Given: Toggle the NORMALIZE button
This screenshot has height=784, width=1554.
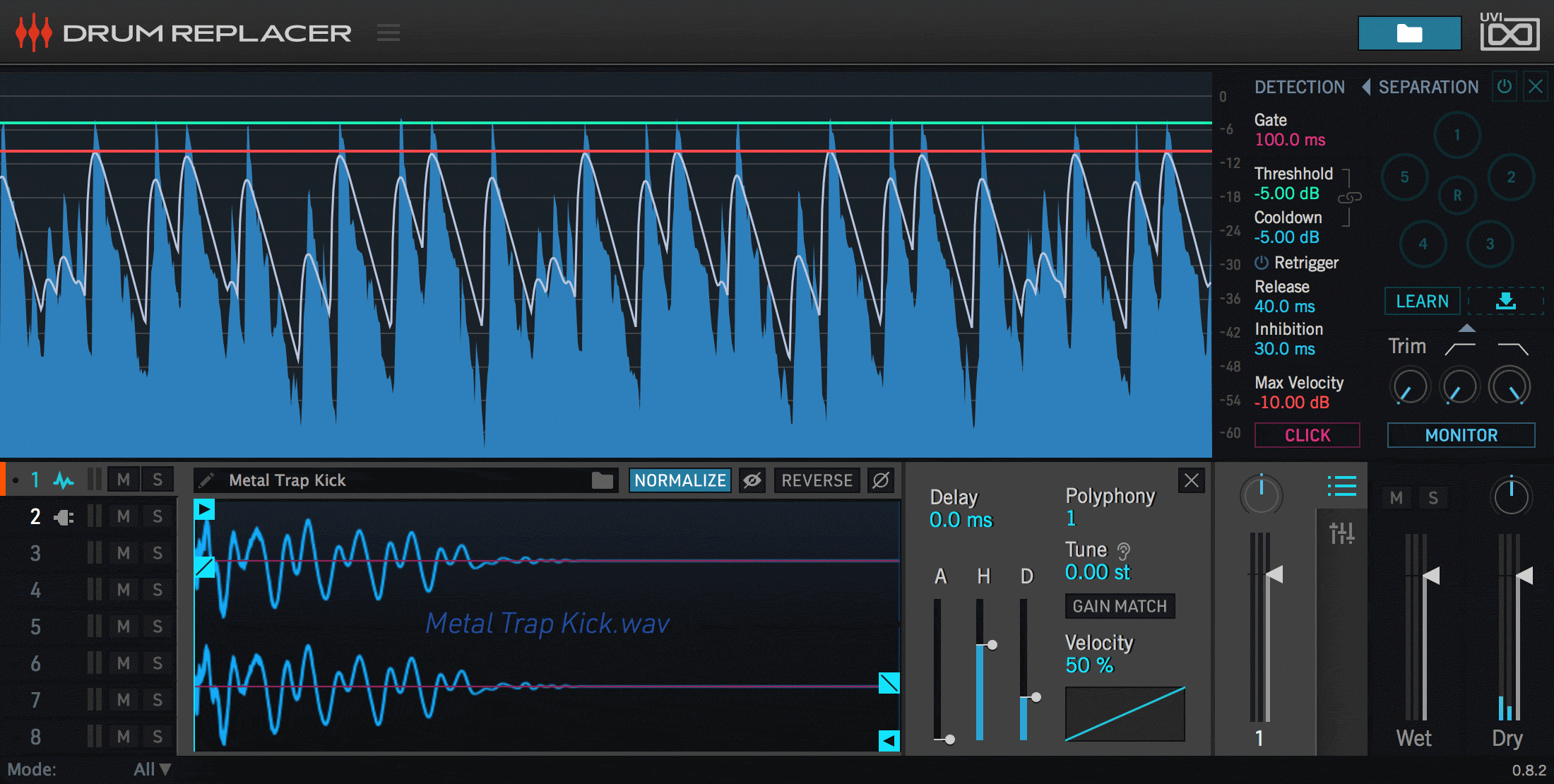Looking at the screenshot, I should point(680,480).
